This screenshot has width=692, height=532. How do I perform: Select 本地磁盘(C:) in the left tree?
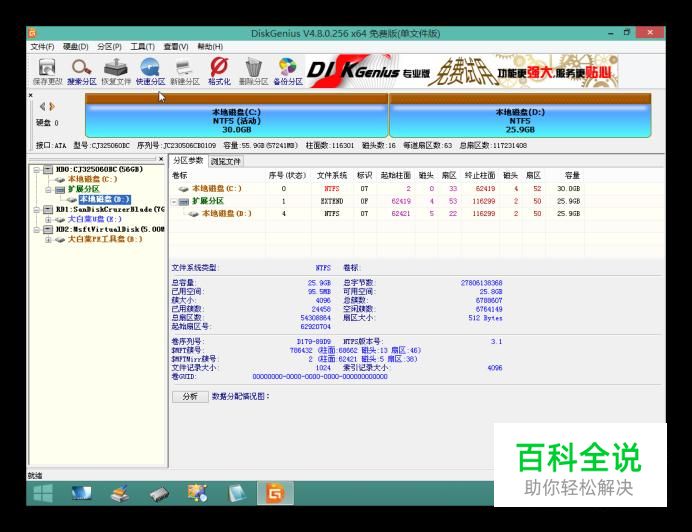click(x=93, y=179)
